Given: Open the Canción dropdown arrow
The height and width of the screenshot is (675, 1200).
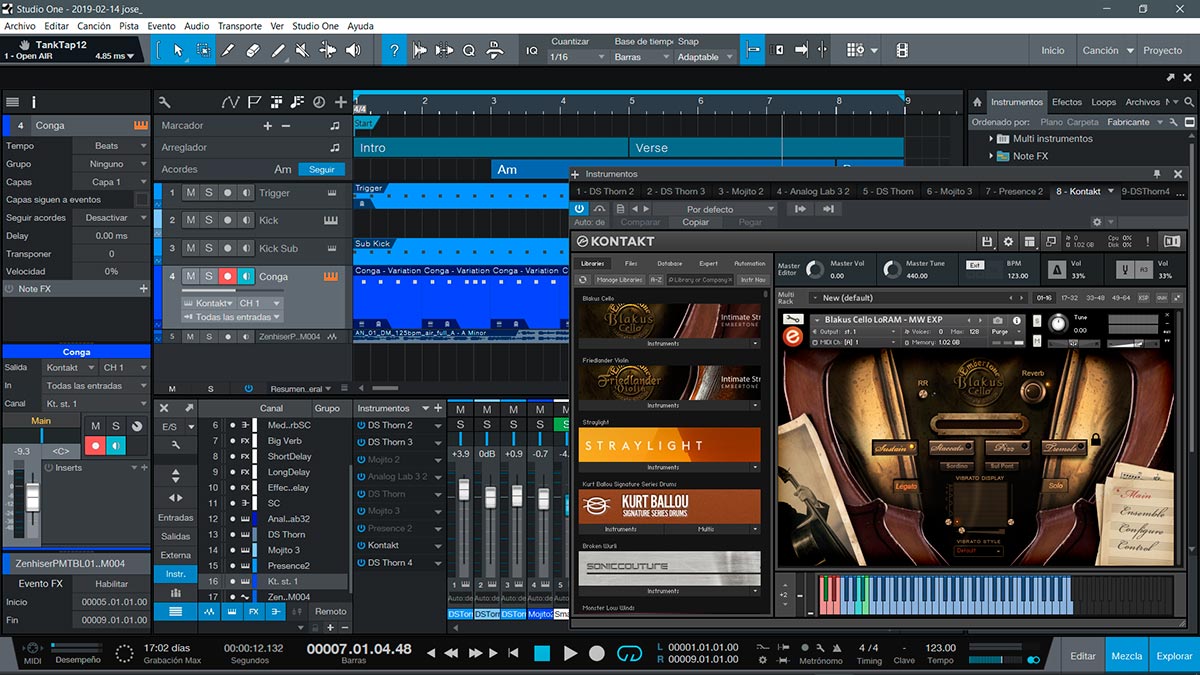Looking at the screenshot, I should point(1131,50).
